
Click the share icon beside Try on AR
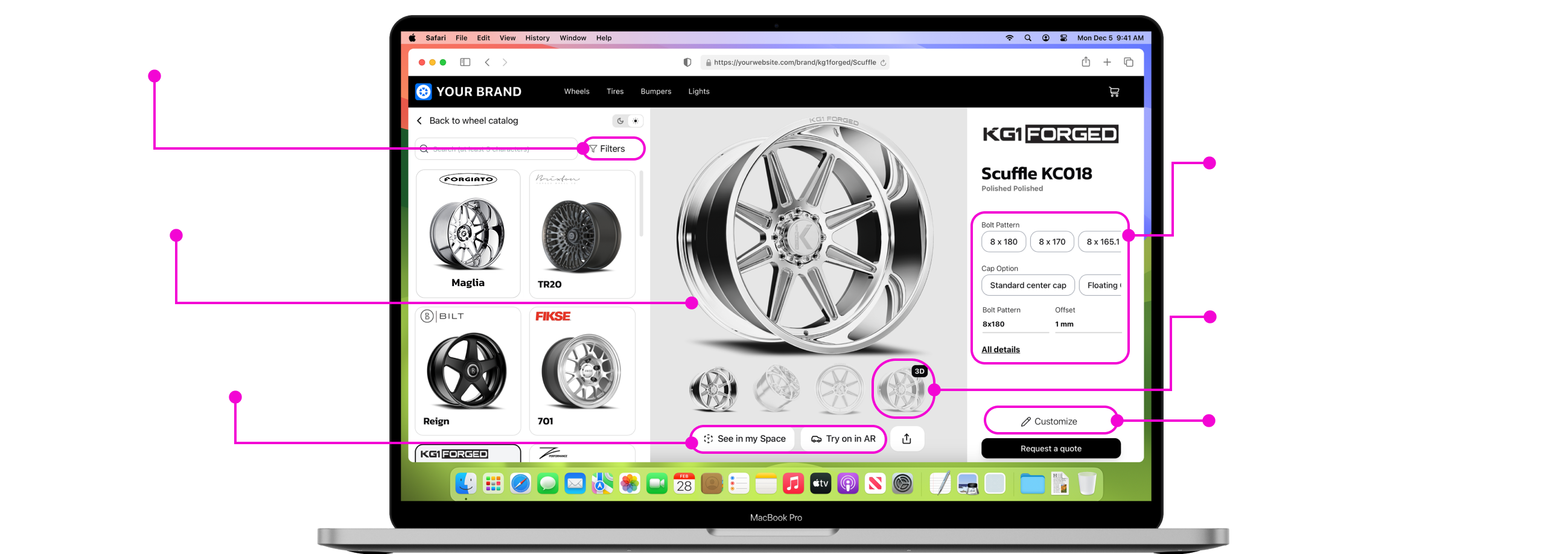pos(907,439)
